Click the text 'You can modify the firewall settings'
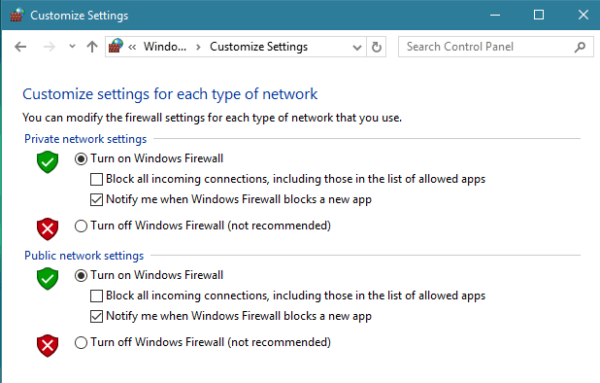 (212, 118)
